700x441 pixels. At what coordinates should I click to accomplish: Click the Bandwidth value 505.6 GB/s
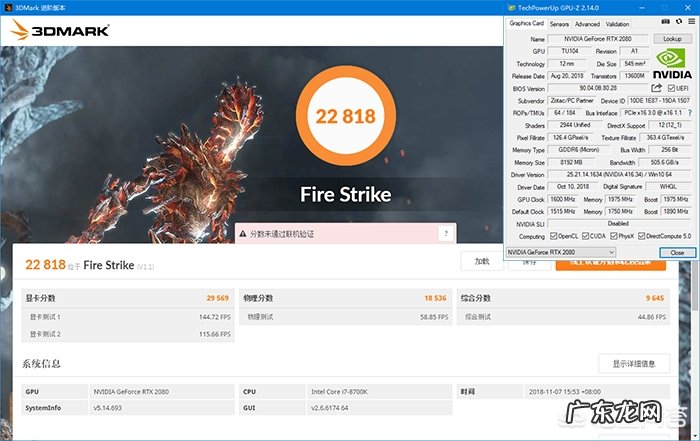664,162
